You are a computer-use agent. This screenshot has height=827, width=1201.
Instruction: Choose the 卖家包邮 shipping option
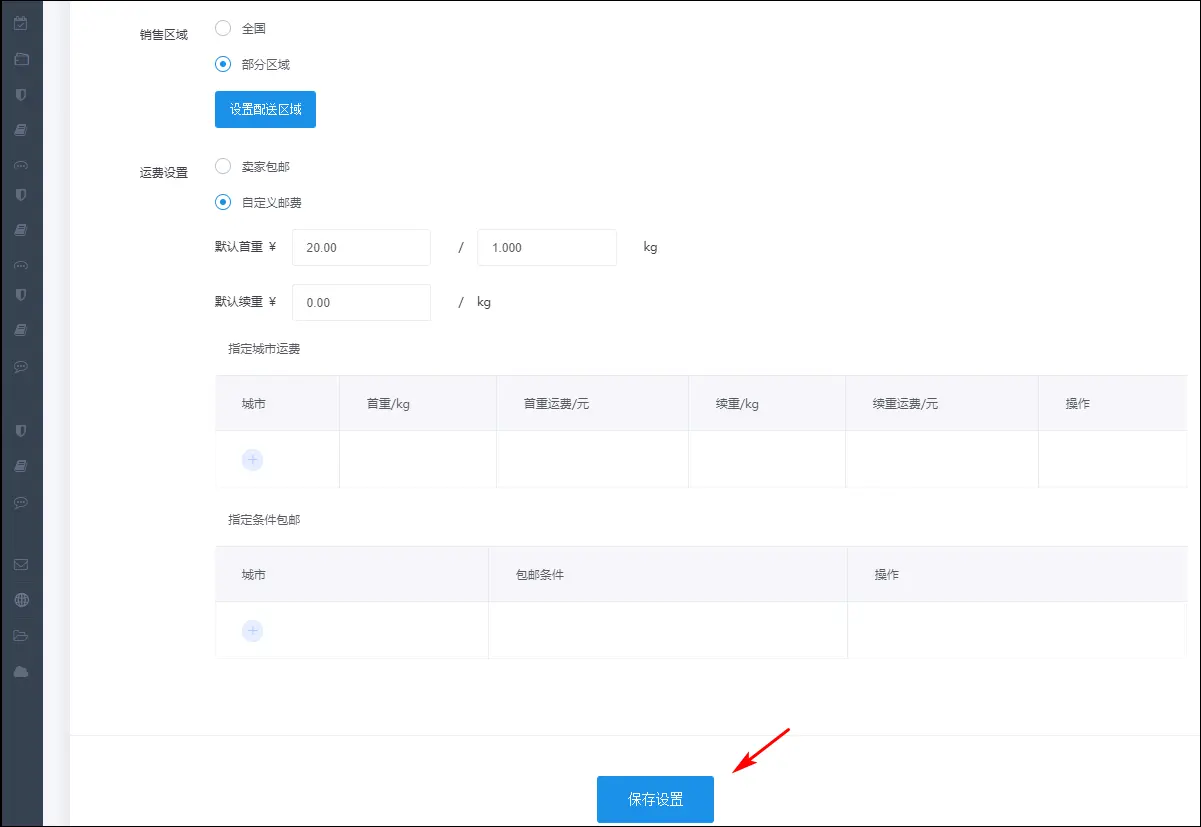click(223, 166)
